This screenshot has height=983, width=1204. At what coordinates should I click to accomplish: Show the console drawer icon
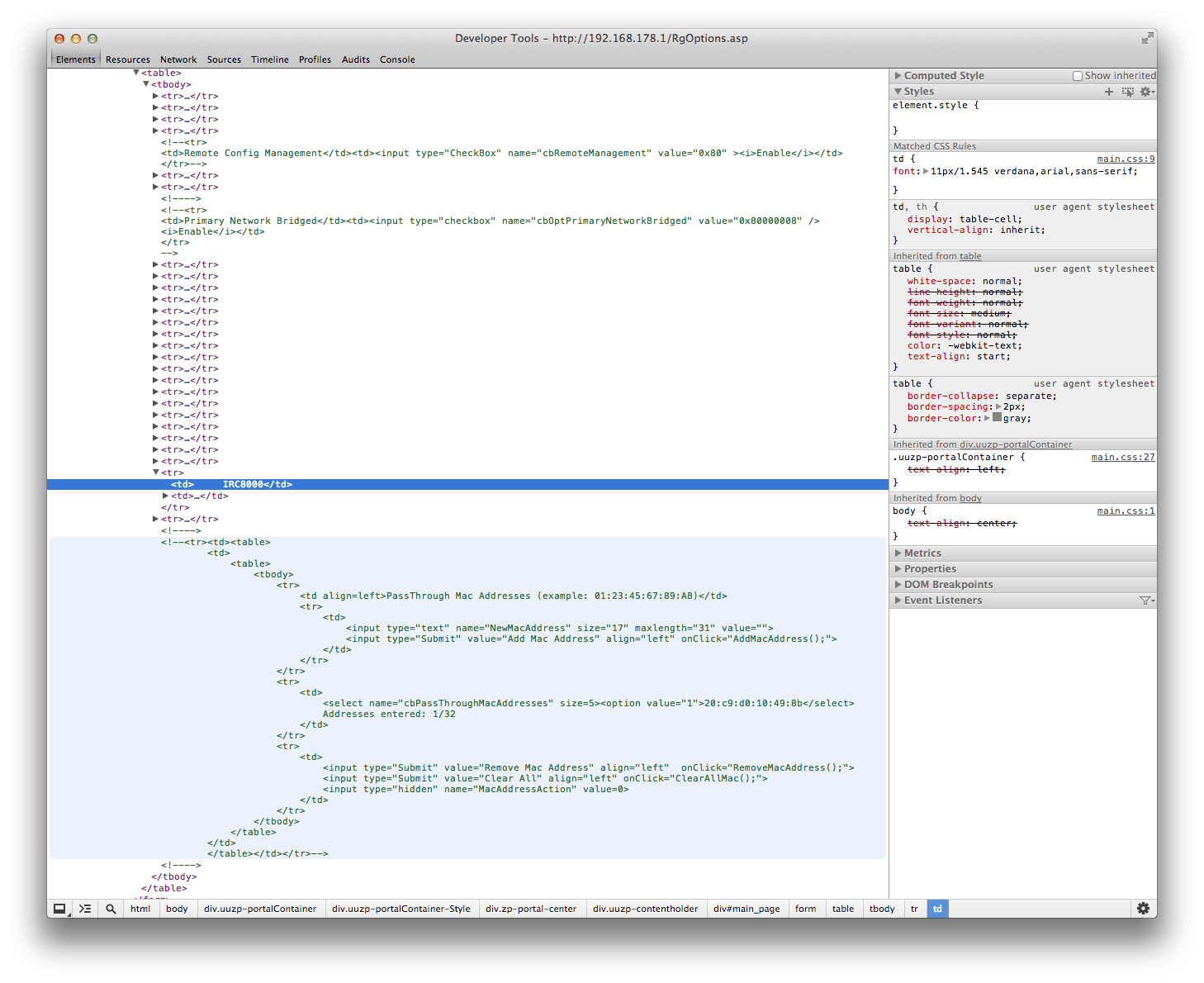coord(85,909)
